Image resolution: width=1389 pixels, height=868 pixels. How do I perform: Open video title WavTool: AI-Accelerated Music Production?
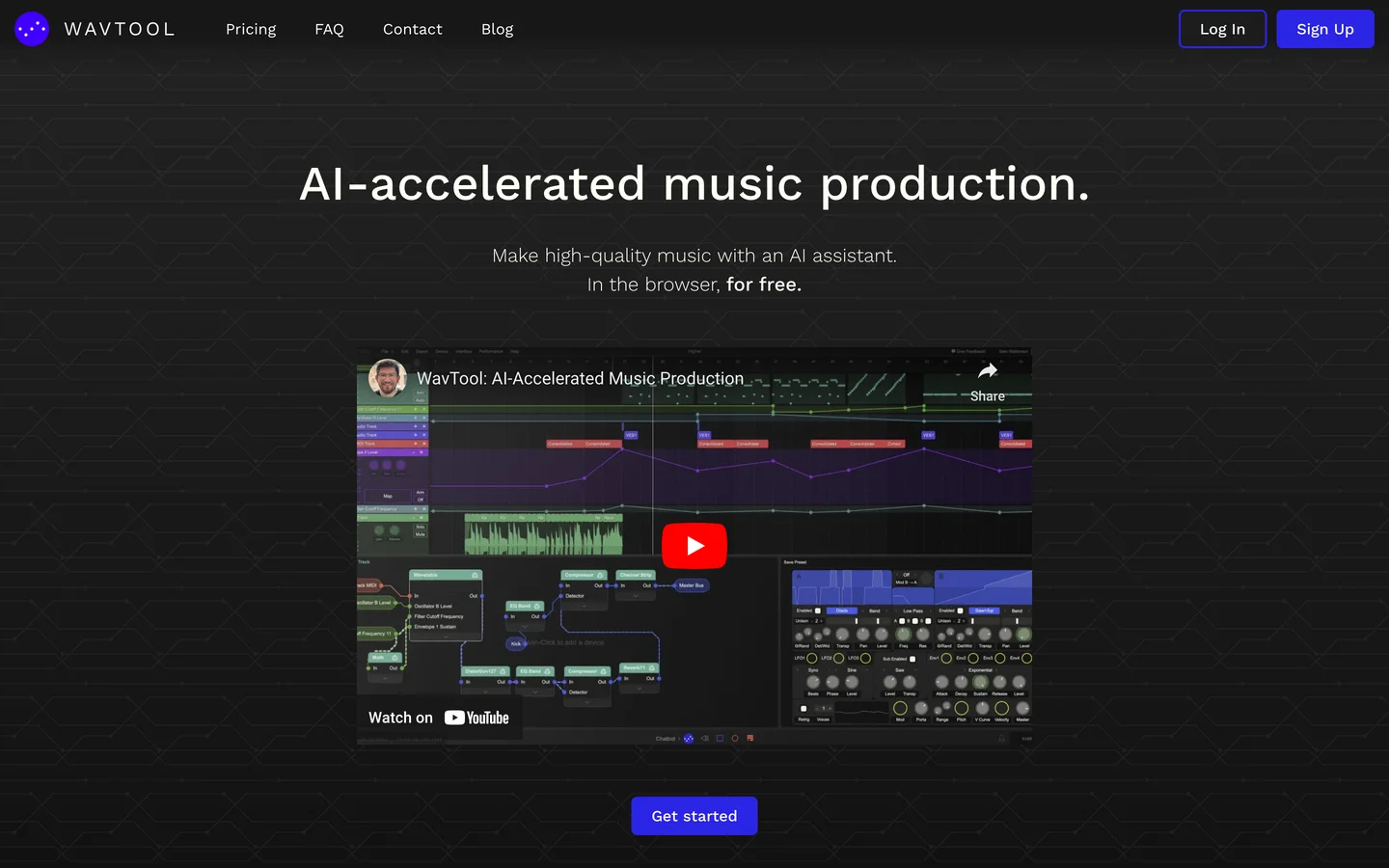point(580,379)
